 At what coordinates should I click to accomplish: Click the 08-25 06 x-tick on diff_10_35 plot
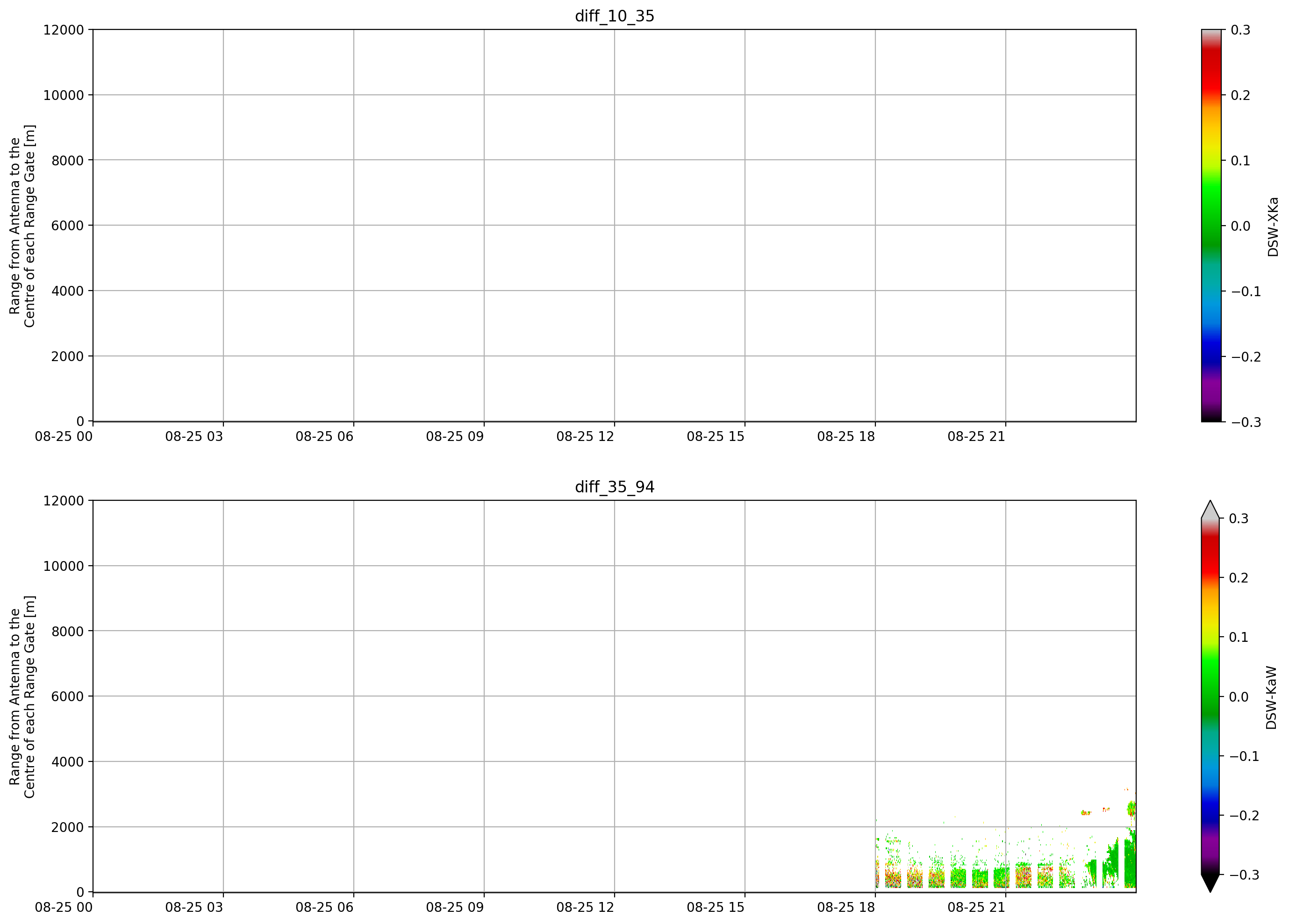coord(324,437)
